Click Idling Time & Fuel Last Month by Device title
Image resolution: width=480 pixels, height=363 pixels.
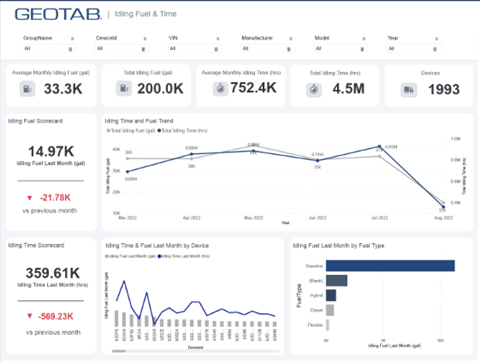click(x=157, y=246)
